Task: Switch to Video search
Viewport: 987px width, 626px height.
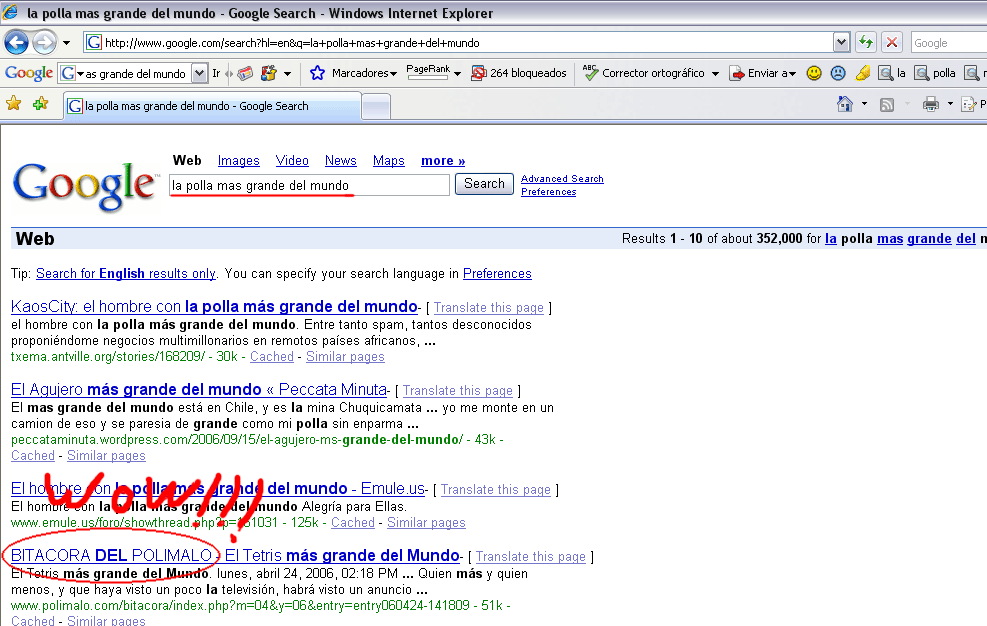Action: click(292, 161)
